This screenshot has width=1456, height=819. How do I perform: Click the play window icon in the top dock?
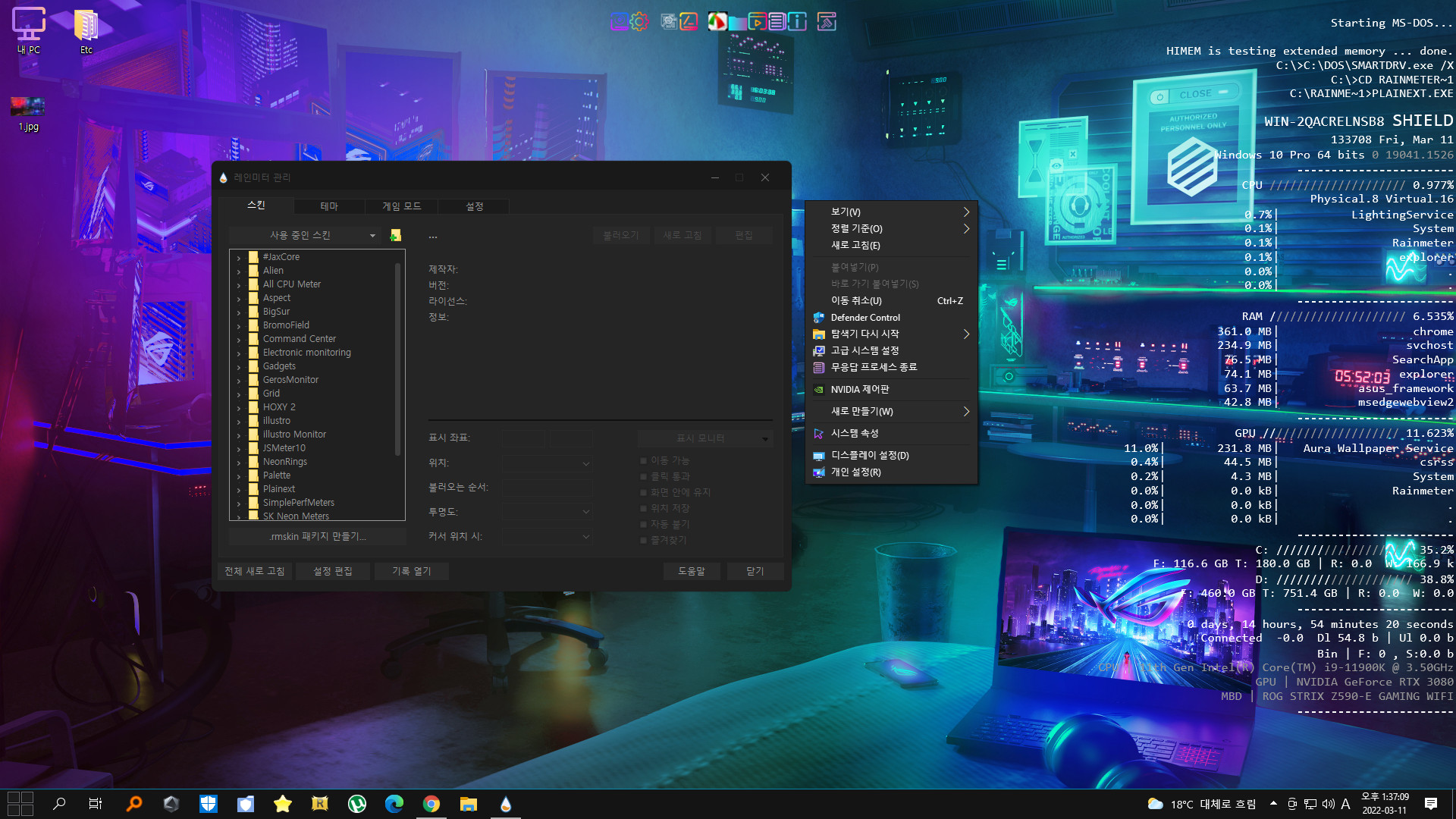pos(757,21)
